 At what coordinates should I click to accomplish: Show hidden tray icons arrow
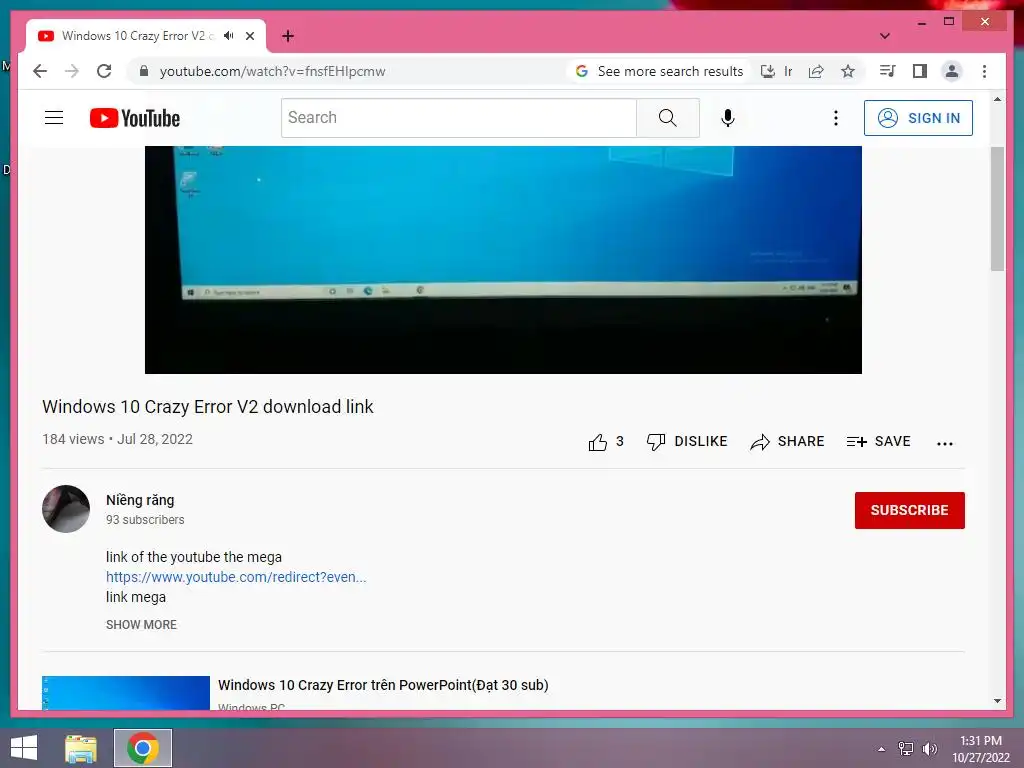pos(881,749)
